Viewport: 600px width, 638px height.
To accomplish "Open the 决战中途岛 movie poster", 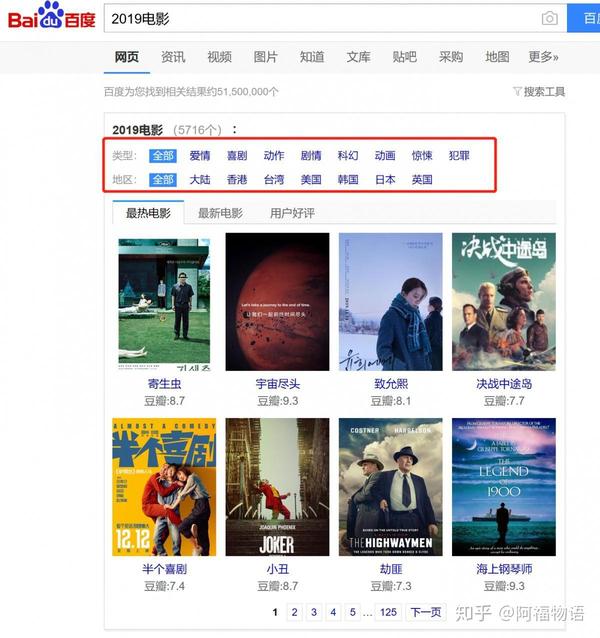I will pos(504,302).
